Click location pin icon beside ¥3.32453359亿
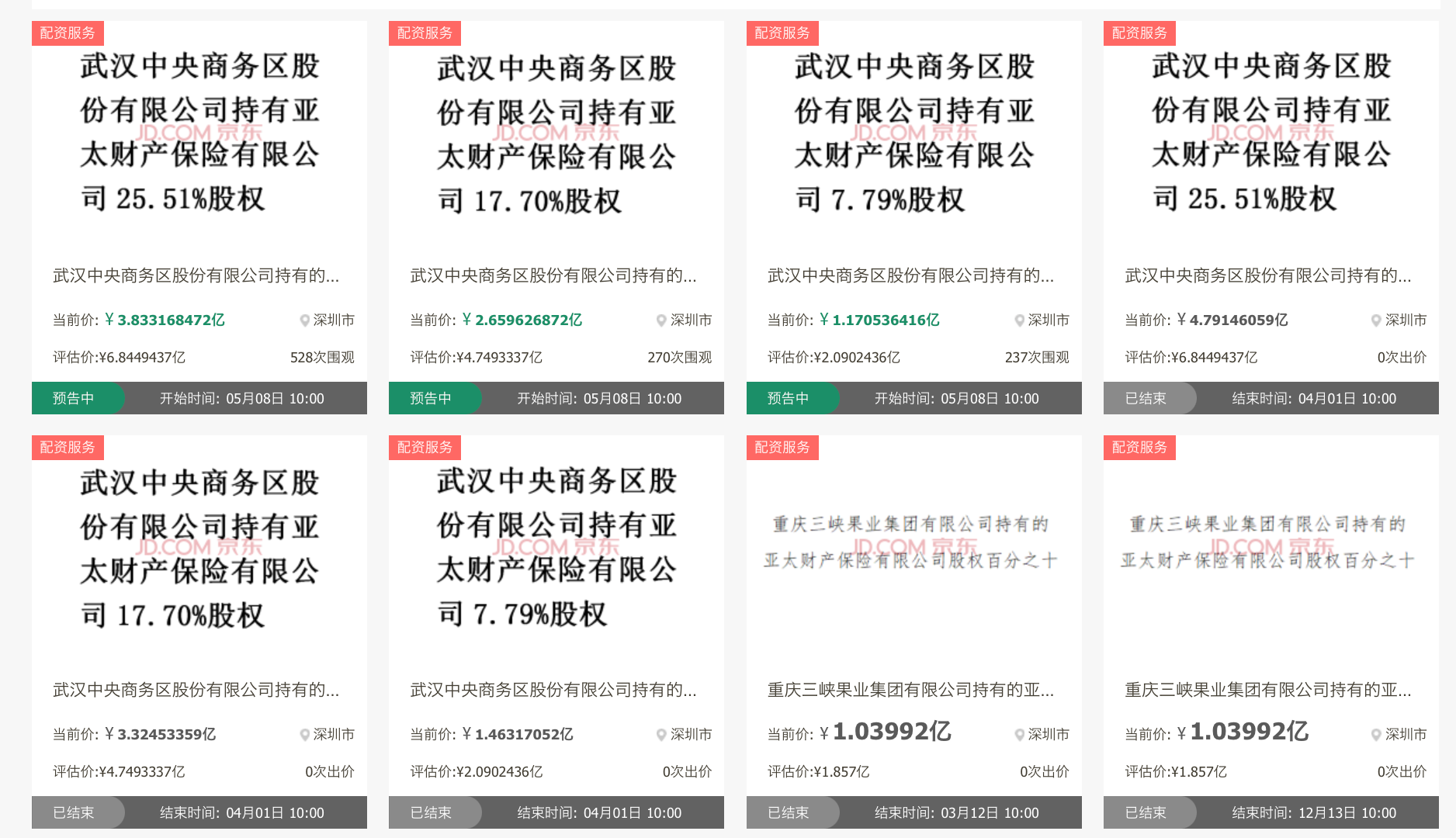Viewport: 1456px width, 838px height. [305, 735]
